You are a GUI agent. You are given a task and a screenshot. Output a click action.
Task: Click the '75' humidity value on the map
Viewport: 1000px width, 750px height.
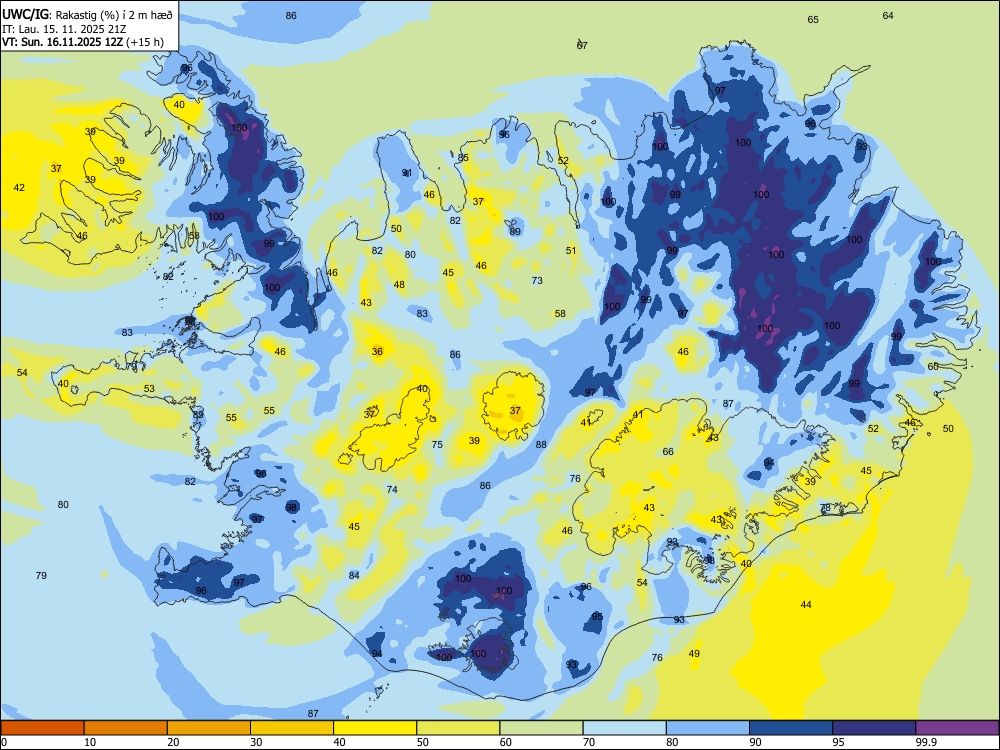(x=437, y=445)
